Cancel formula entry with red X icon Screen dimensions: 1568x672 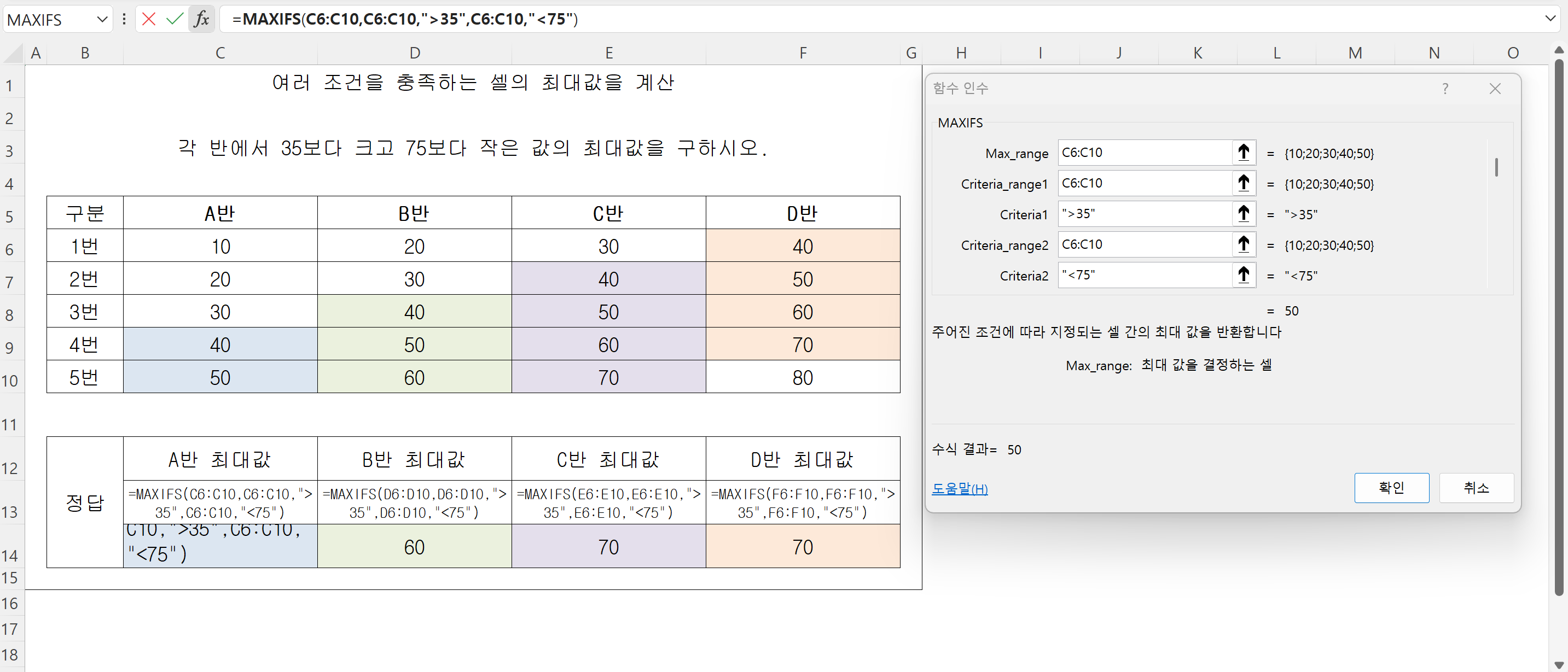[x=148, y=19]
